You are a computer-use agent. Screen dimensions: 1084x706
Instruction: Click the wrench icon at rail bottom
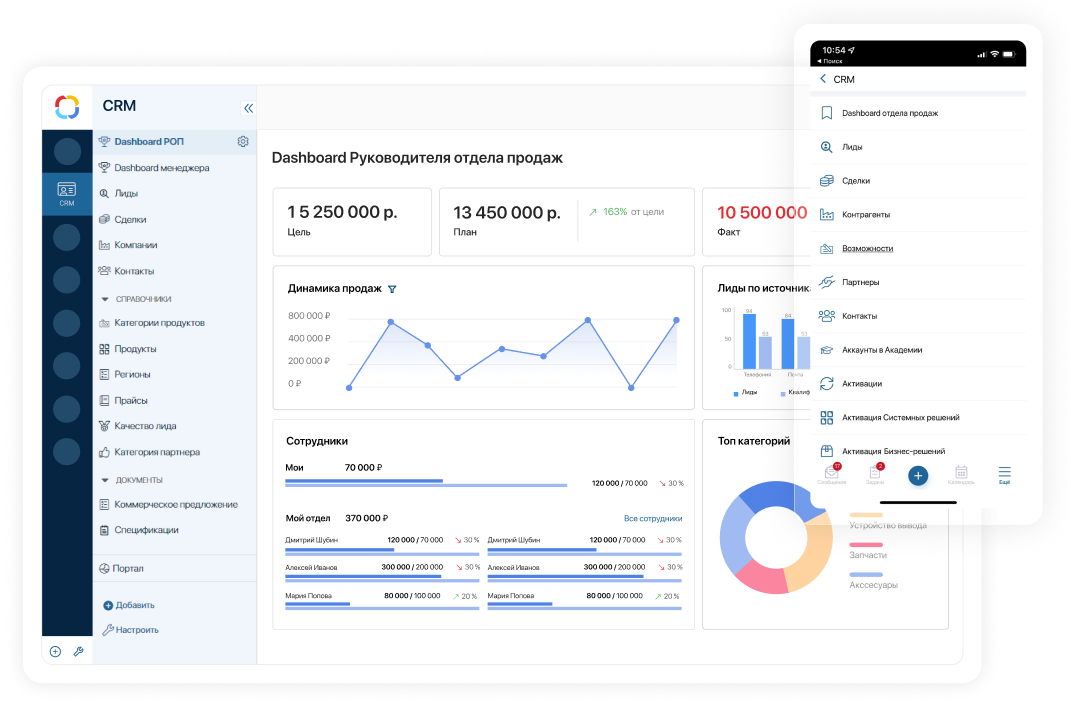point(79,651)
